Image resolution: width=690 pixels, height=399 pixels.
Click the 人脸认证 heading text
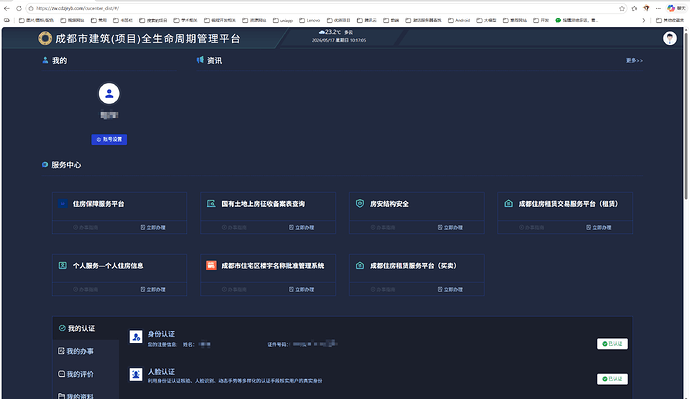pos(161,372)
